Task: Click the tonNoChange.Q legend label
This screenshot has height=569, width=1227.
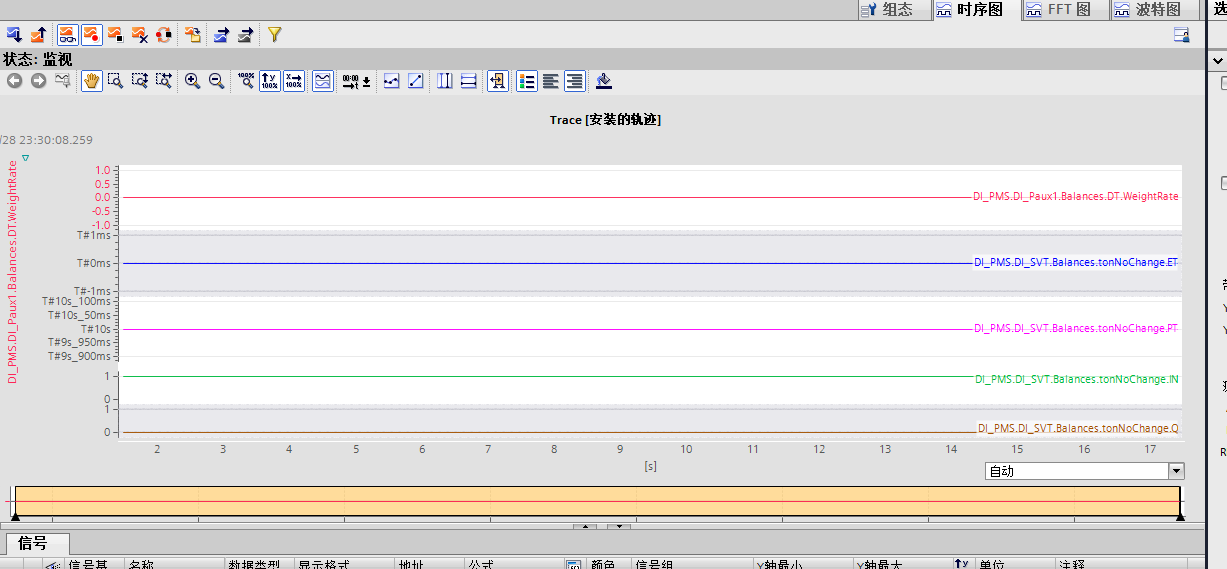Action: tap(1078, 428)
